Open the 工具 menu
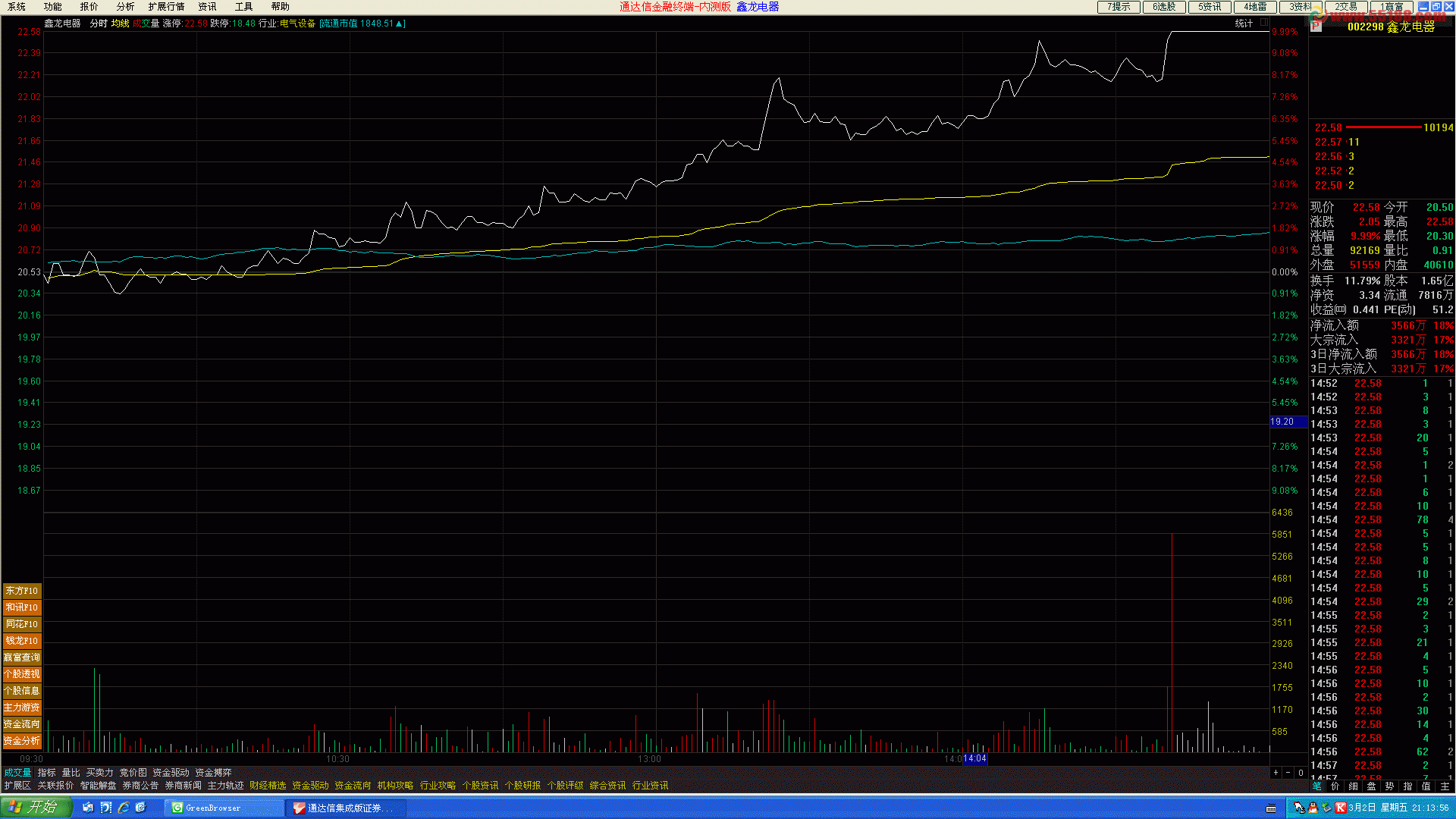This screenshot has height=819, width=1456. click(x=244, y=7)
